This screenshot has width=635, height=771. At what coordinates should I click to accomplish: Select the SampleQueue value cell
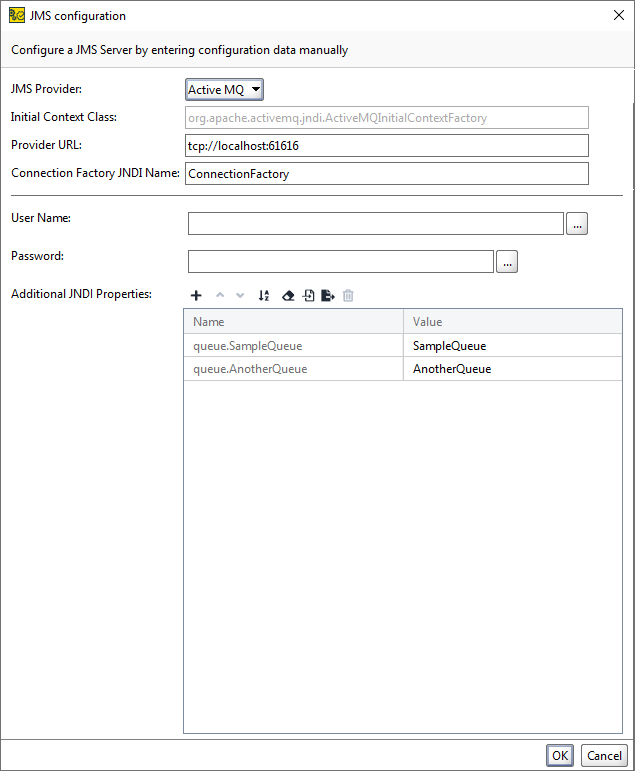tap(513, 346)
